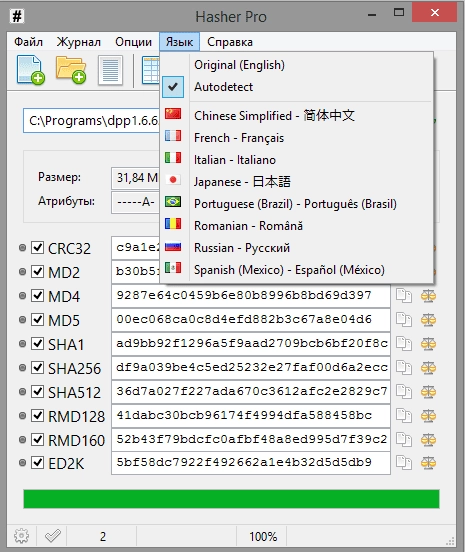Copy the SHA256 hash value
Viewport: 465px width, 552px height.
pos(404,368)
